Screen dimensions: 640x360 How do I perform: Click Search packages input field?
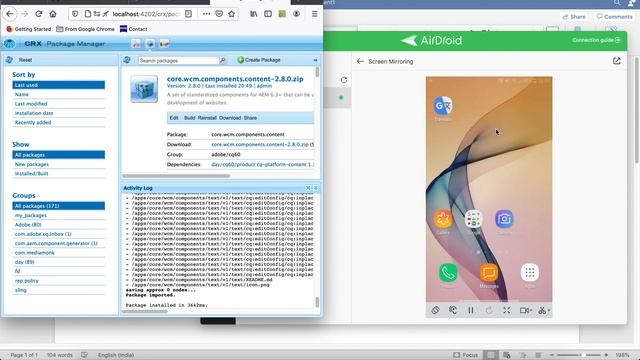point(178,60)
